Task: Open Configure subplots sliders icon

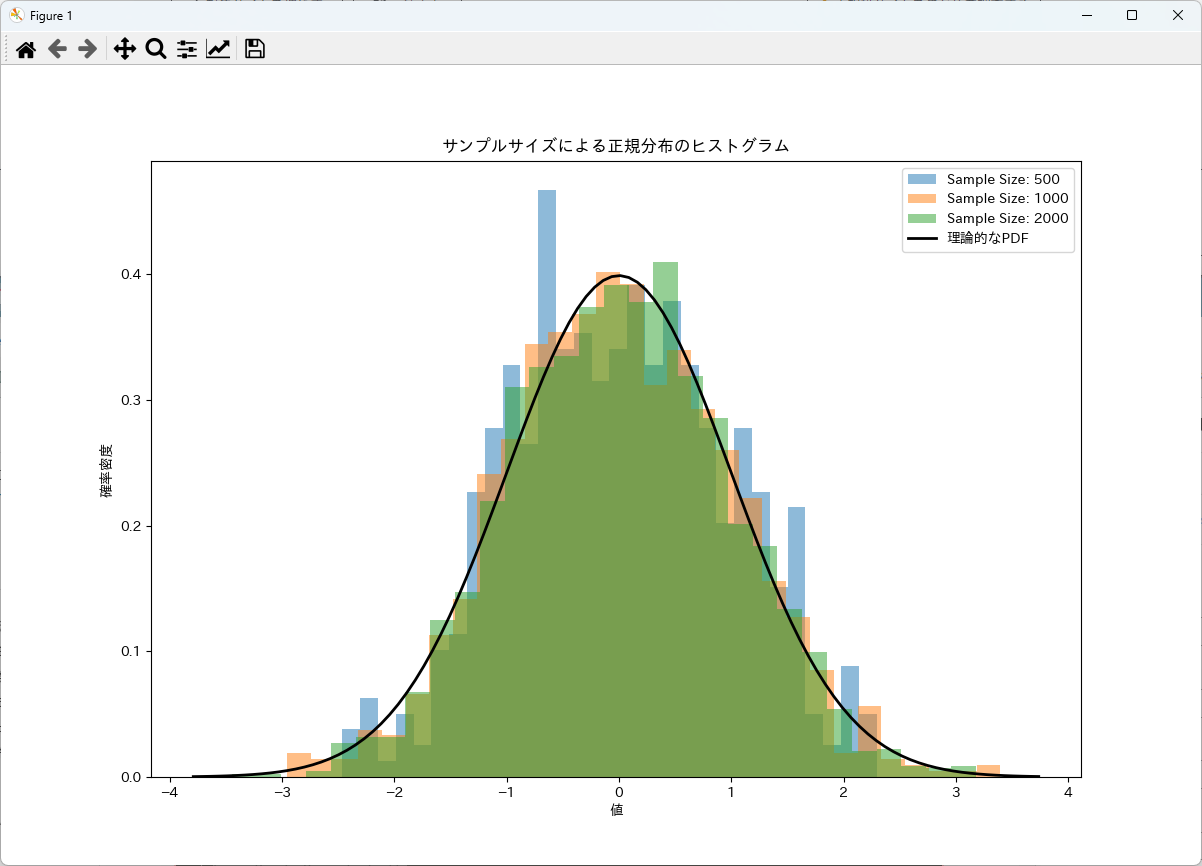Action: (187, 49)
